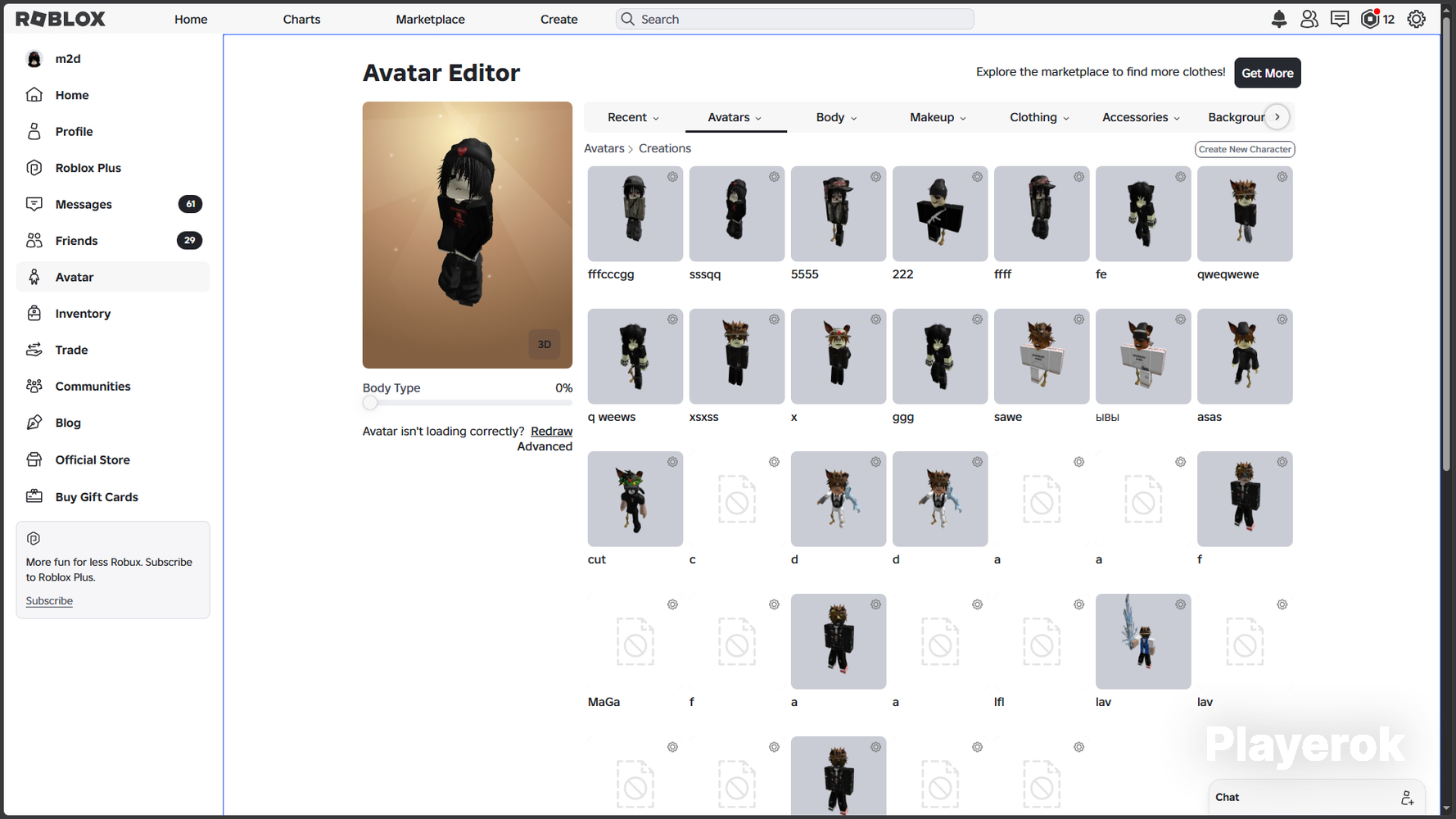Click the Roblox logo
Screen dimensions: 1456x819
pos(61,19)
